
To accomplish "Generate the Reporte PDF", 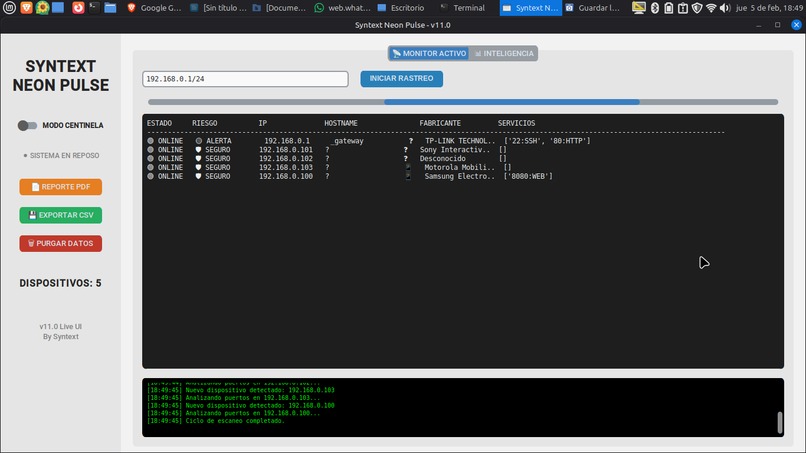I will 61,187.
